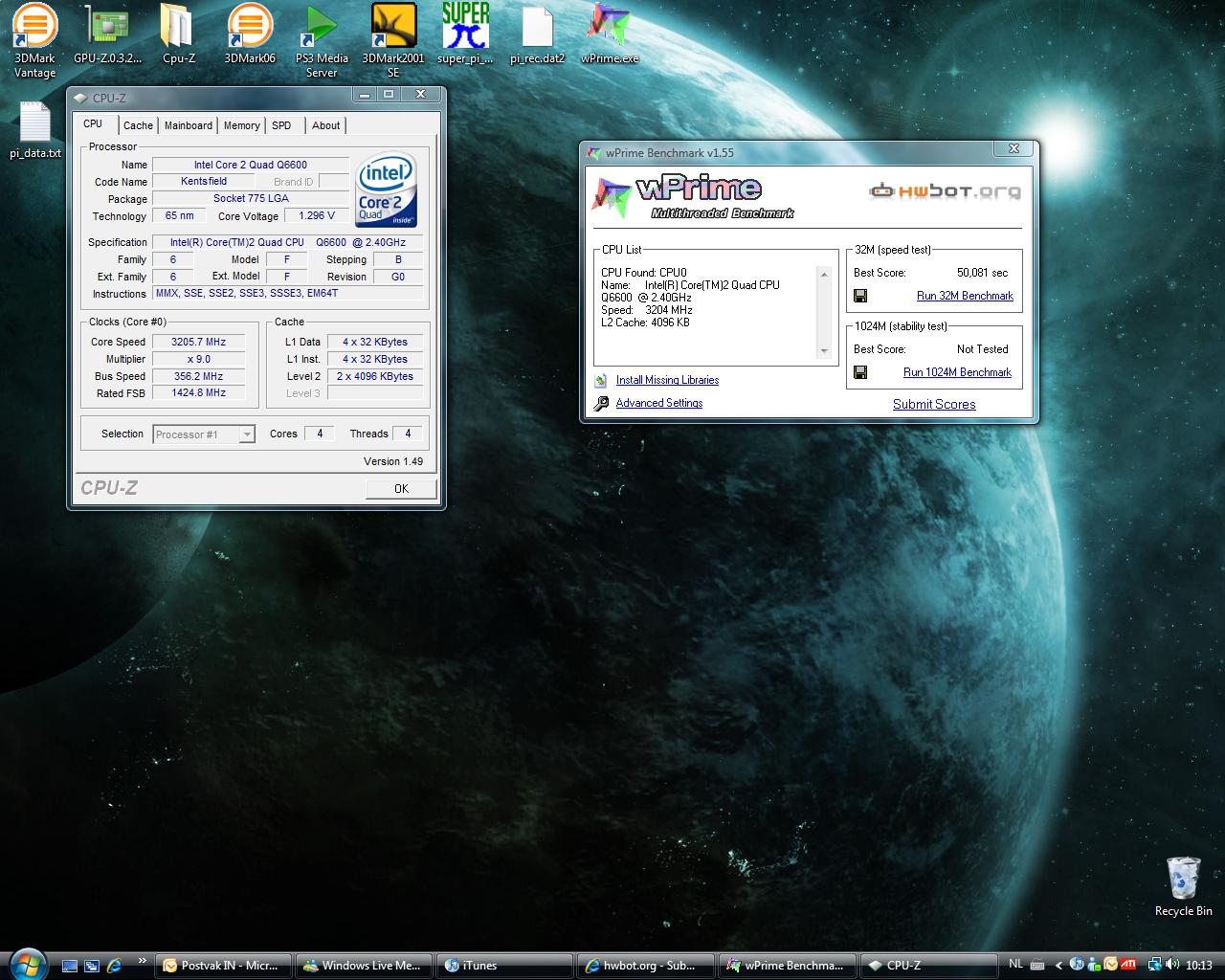The height and width of the screenshot is (980, 1225).
Task: Click the hwbot.org logo in wPrime
Action: [945, 191]
